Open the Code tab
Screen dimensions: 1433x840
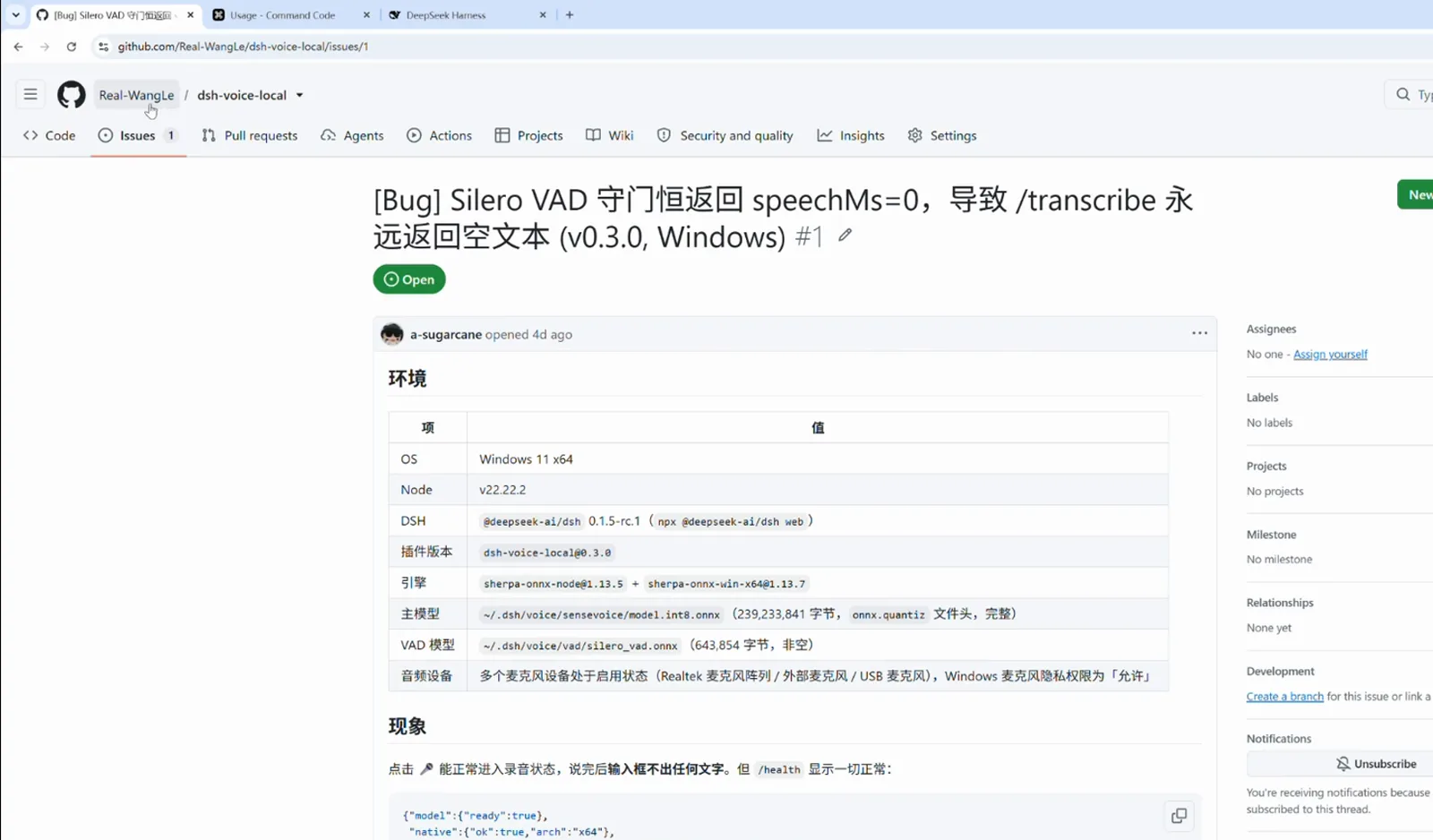click(x=49, y=135)
